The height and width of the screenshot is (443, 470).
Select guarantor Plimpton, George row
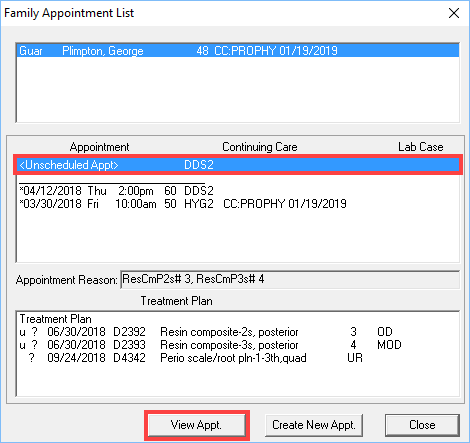238,51
